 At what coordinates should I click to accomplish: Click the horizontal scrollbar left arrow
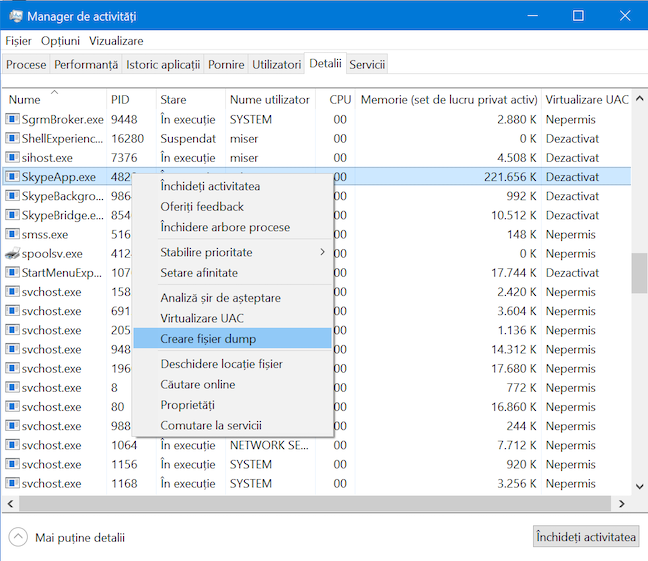click(10, 504)
